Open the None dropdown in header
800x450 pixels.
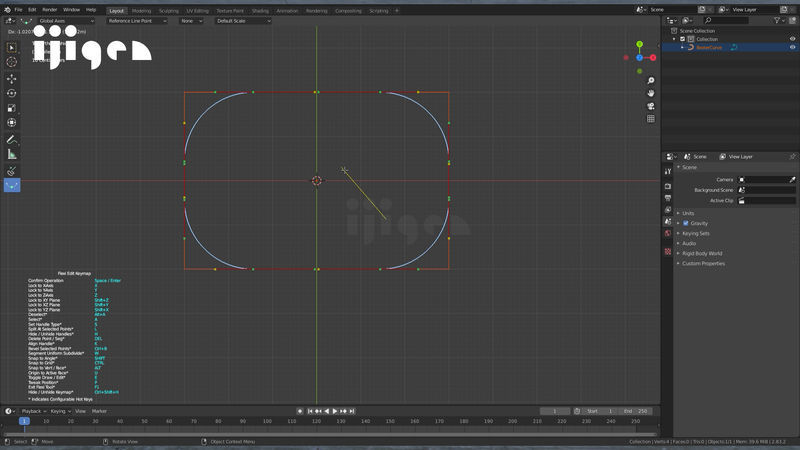pos(191,21)
